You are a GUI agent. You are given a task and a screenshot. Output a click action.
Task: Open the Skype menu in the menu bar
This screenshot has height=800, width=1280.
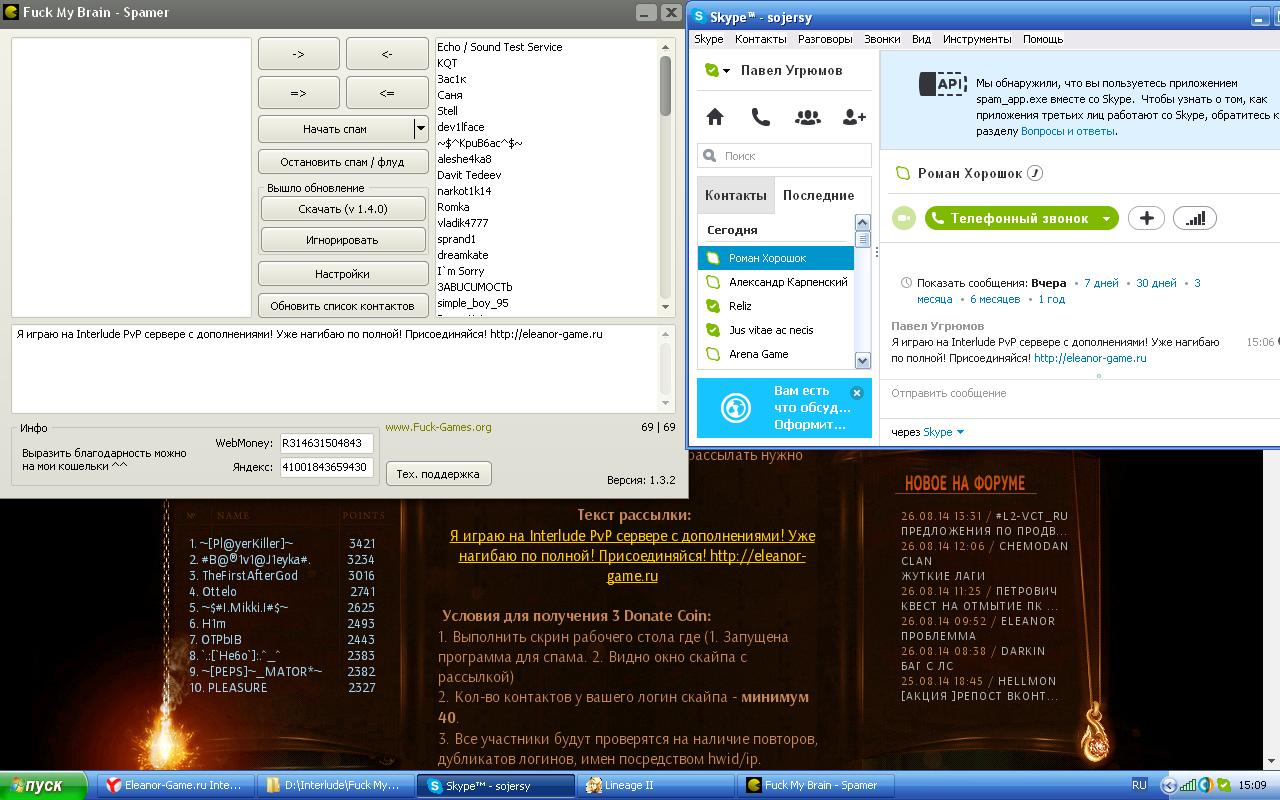709,39
